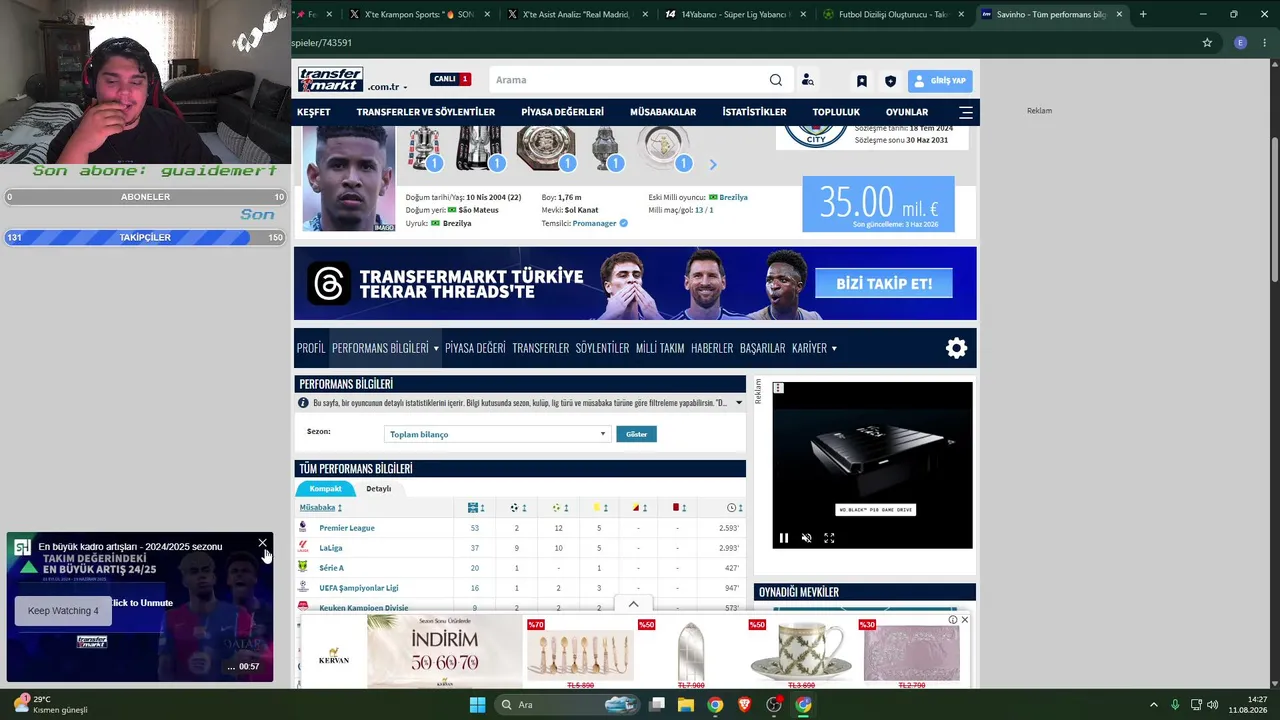Click the 35.00 mil. € market value box
This screenshot has height=720, width=1280.
pyautogui.click(x=878, y=204)
